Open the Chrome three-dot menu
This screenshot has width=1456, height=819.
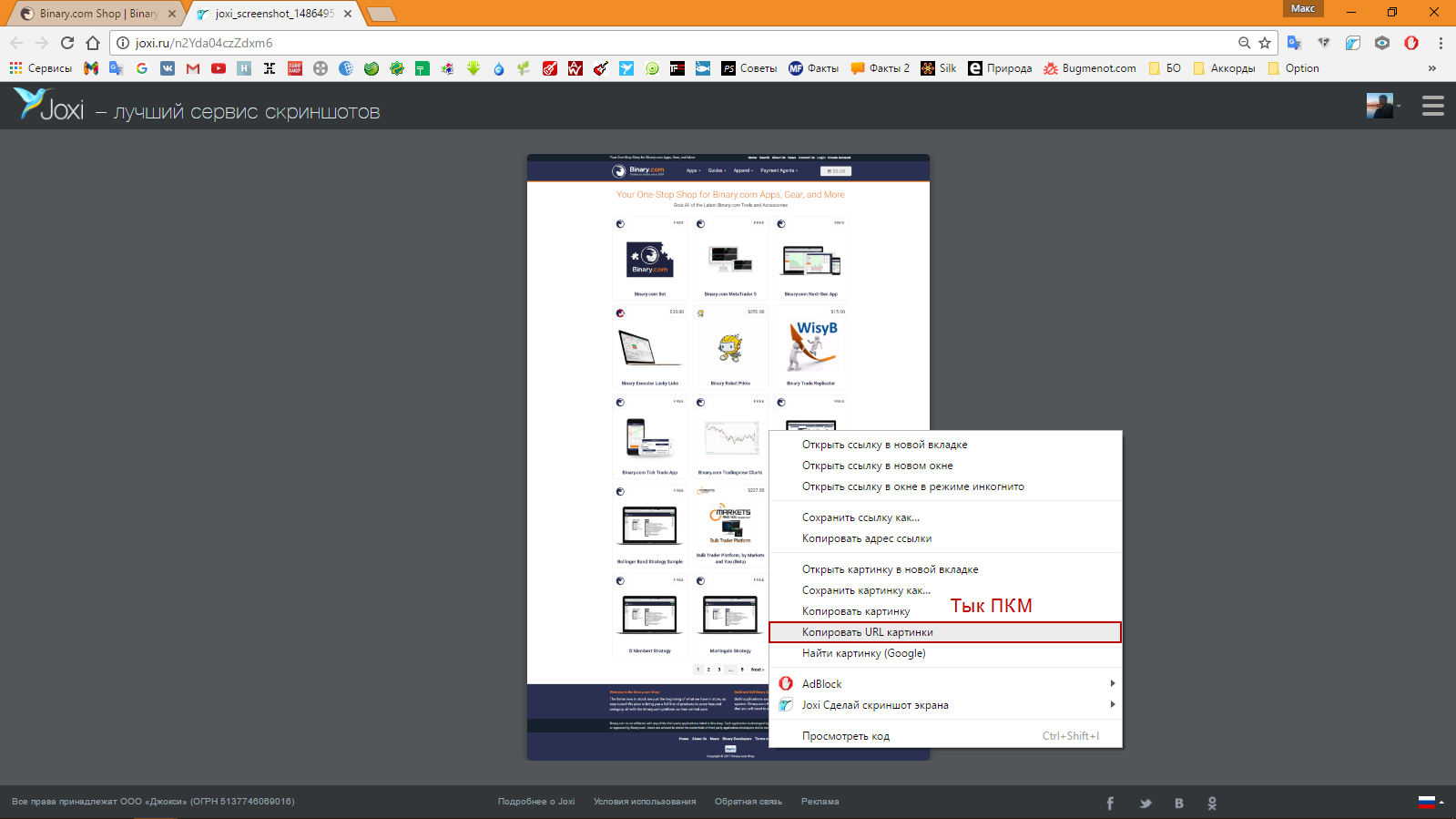[x=1441, y=43]
